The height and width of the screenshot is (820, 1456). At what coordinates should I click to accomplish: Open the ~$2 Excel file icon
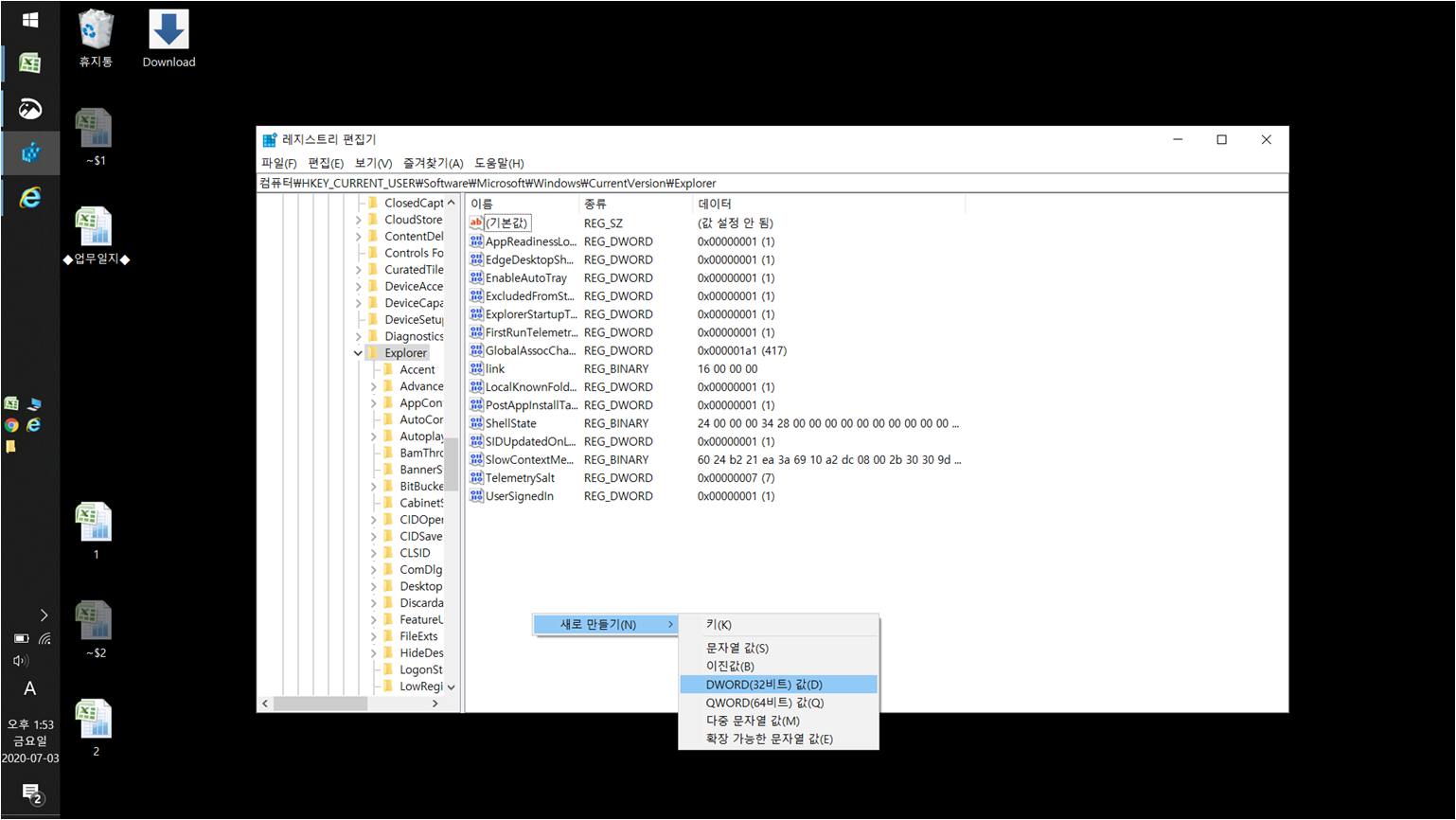95,630
